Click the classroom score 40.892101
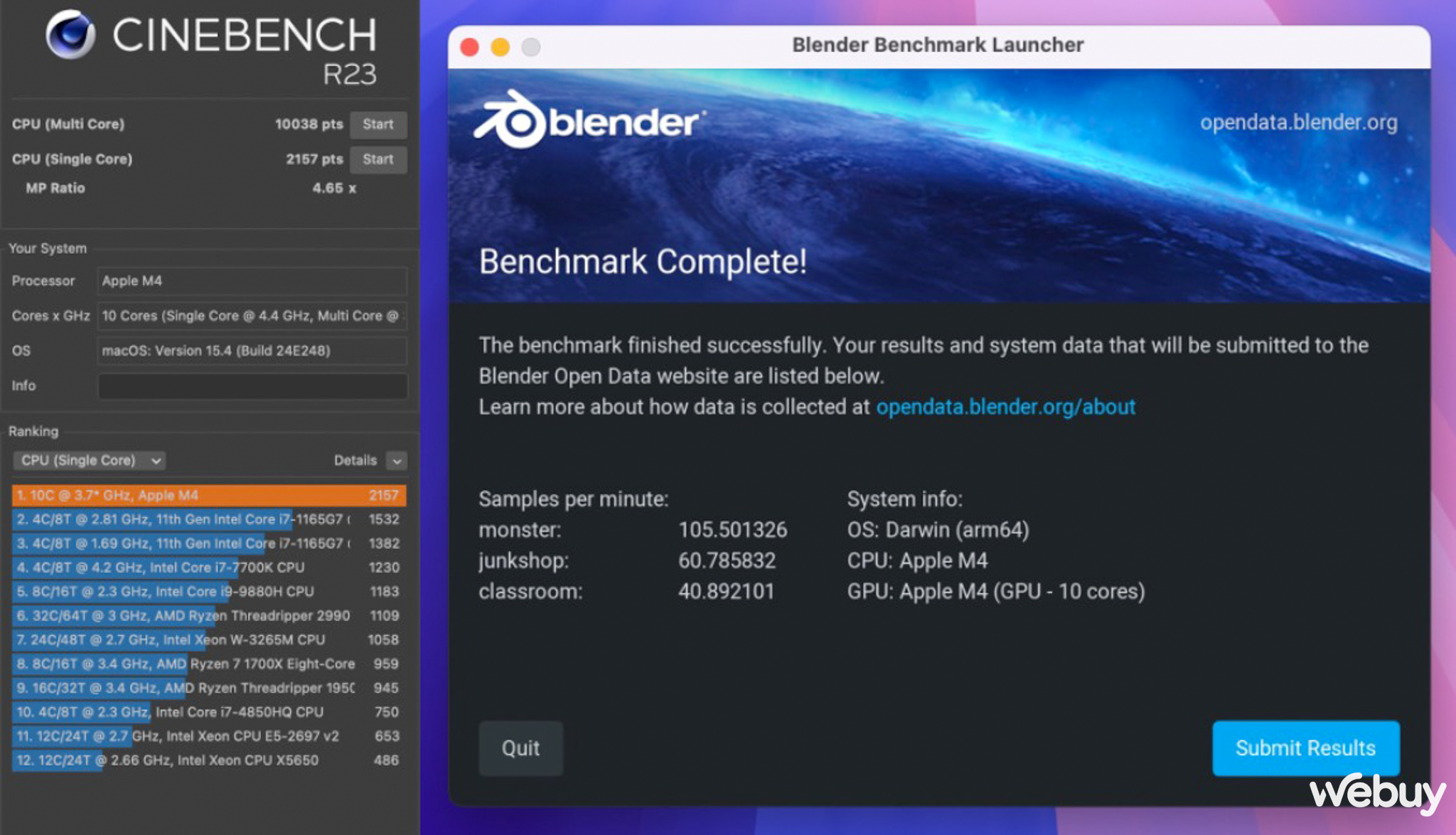This screenshot has width=1456, height=835. pyautogui.click(x=726, y=592)
